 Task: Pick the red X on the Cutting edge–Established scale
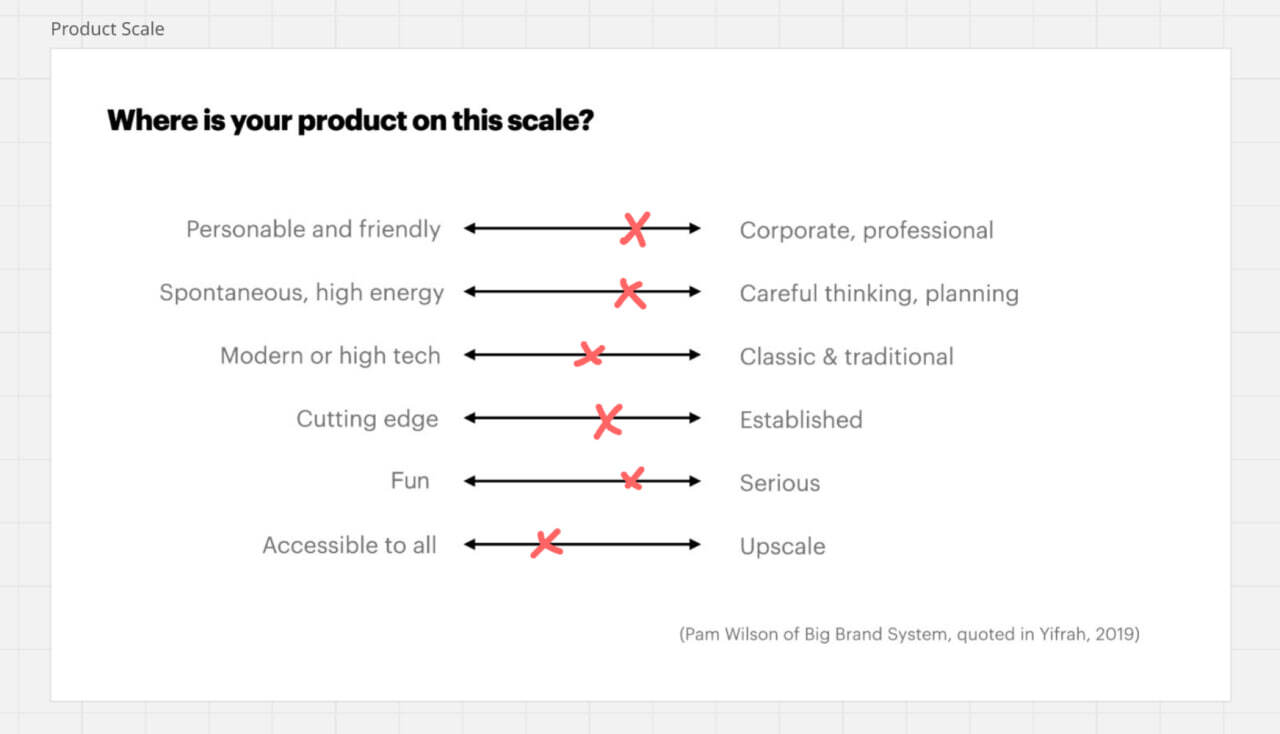[x=607, y=420]
